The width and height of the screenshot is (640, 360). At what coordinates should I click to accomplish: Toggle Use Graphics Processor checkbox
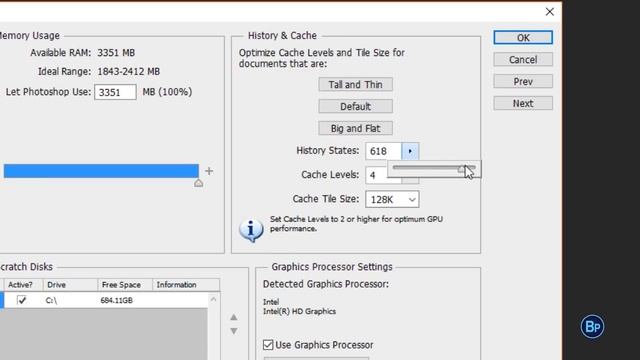(268, 345)
